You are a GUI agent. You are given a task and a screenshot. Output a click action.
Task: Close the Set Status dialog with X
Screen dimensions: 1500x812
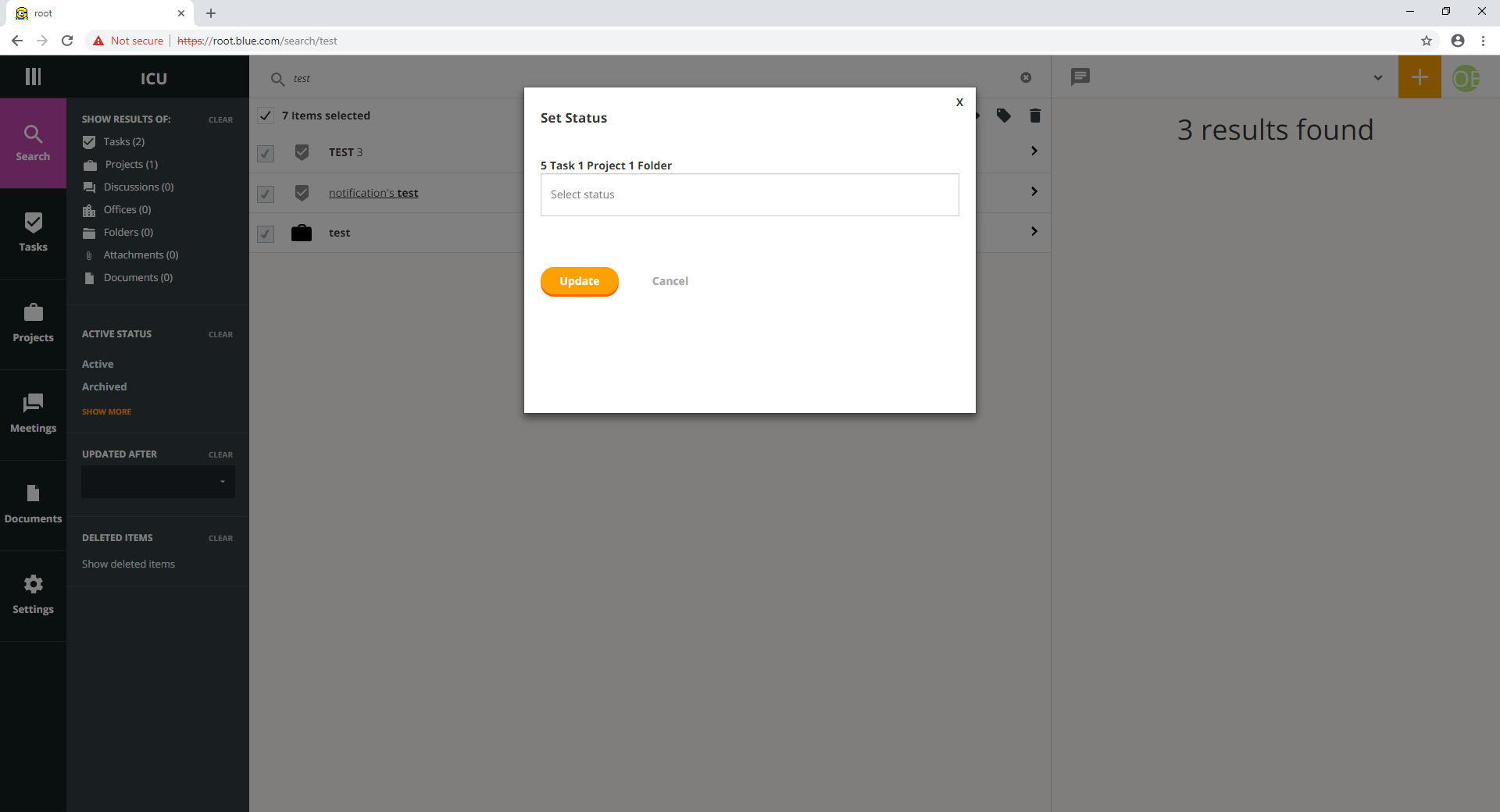click(x=959, y=102)
